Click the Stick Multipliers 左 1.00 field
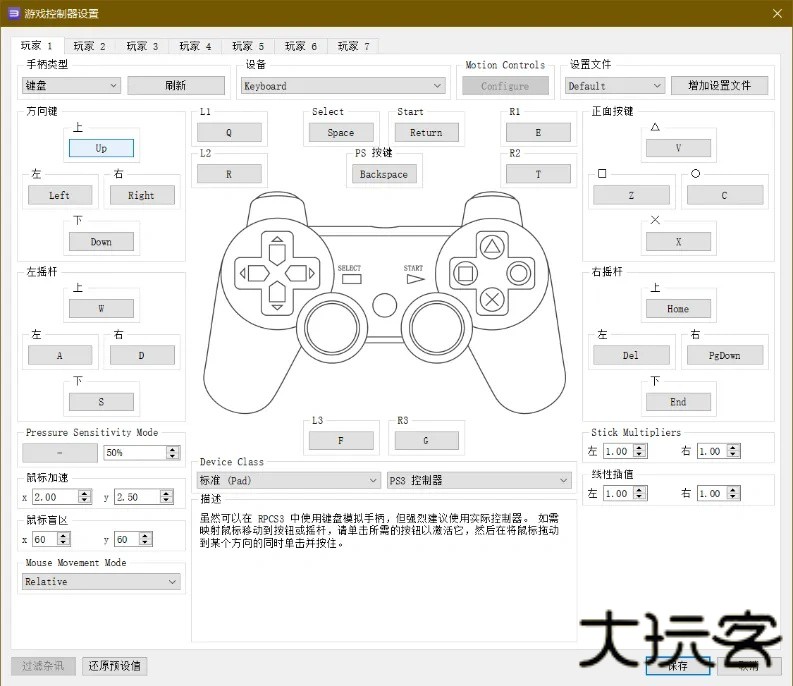 click(x=625, y=451)
